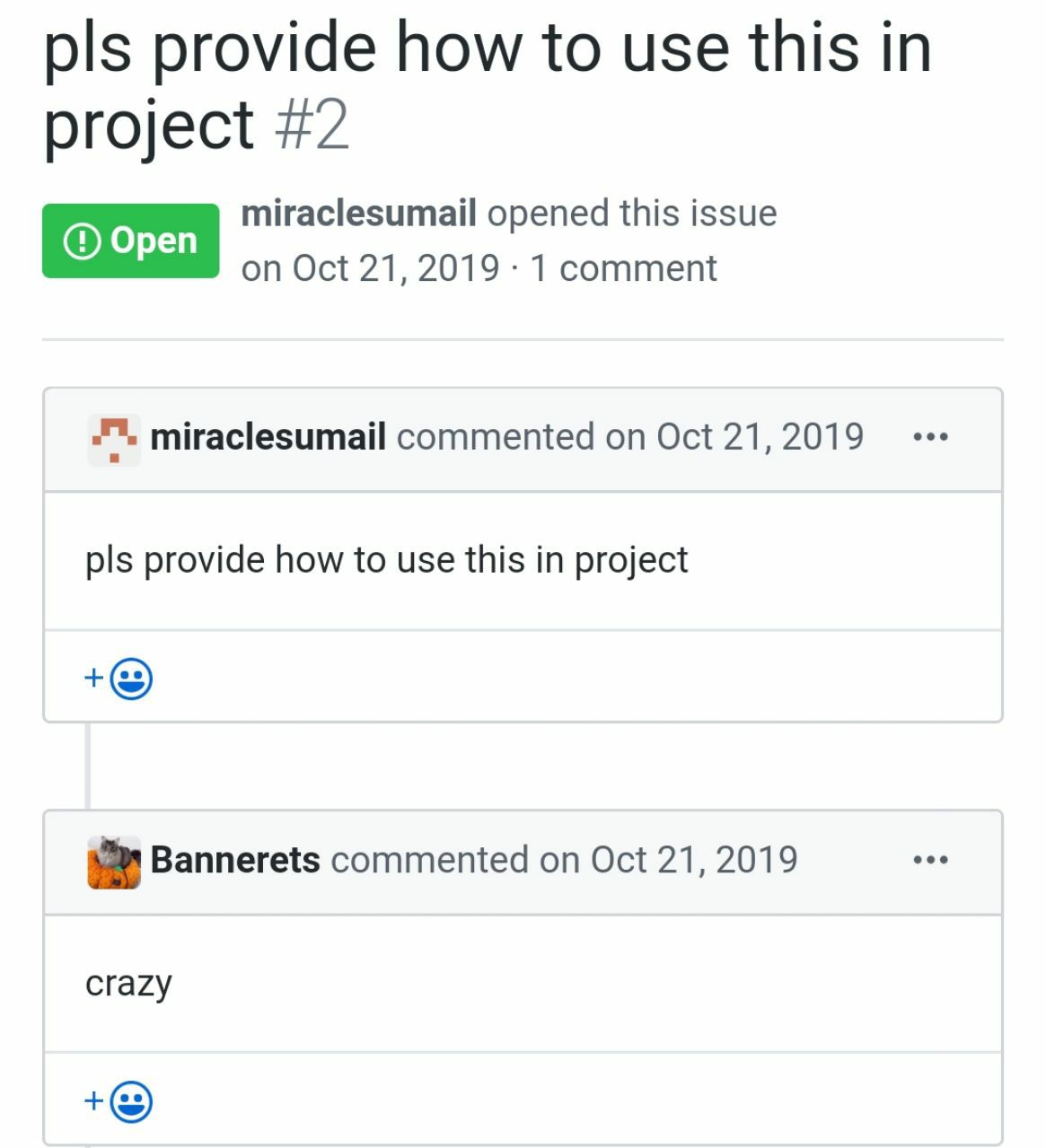Add emoji reaction to miraclesumail's comment

pos(119,679)
